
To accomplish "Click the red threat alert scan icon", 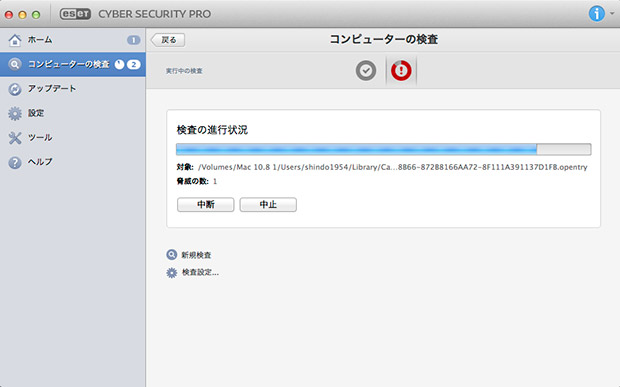I will [x=401, y=71].
